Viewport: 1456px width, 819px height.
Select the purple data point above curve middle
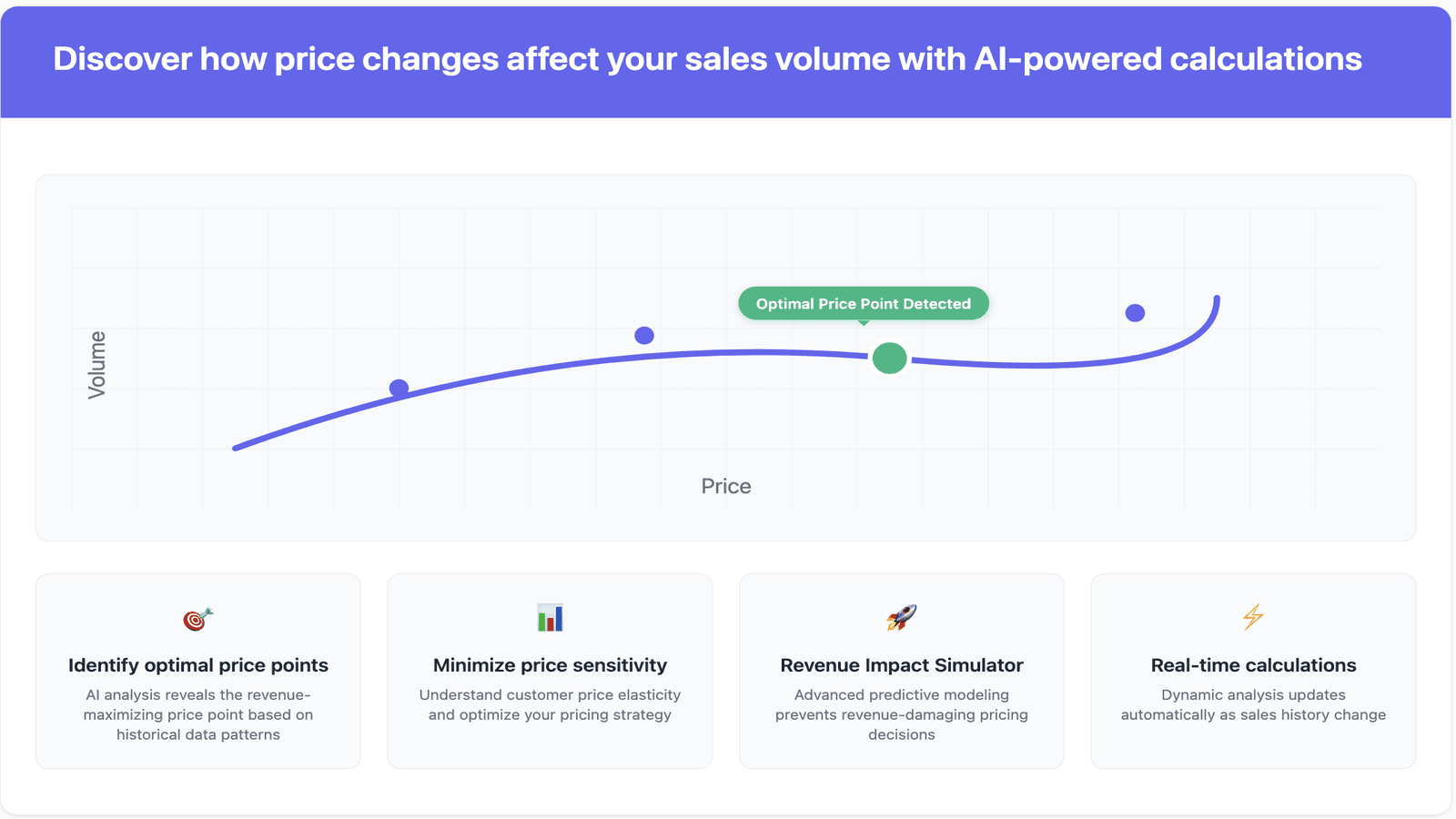pos(644,336)
